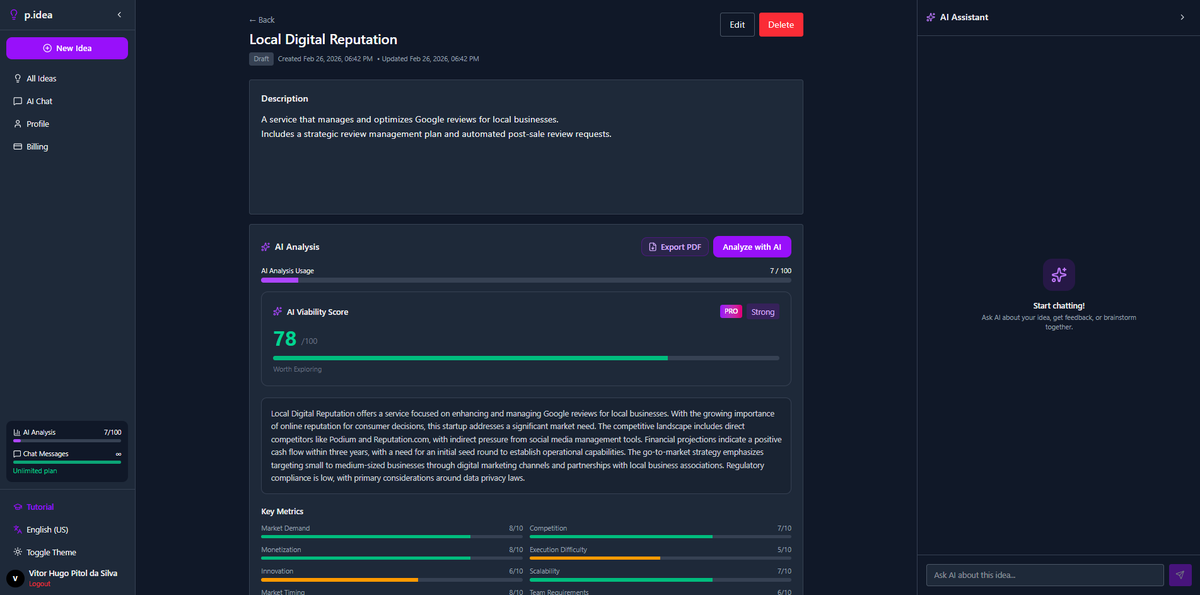The height and width of the screenshot is (595, 1200).
Task: Click the Draft status badge
Action: coord(261,59)
